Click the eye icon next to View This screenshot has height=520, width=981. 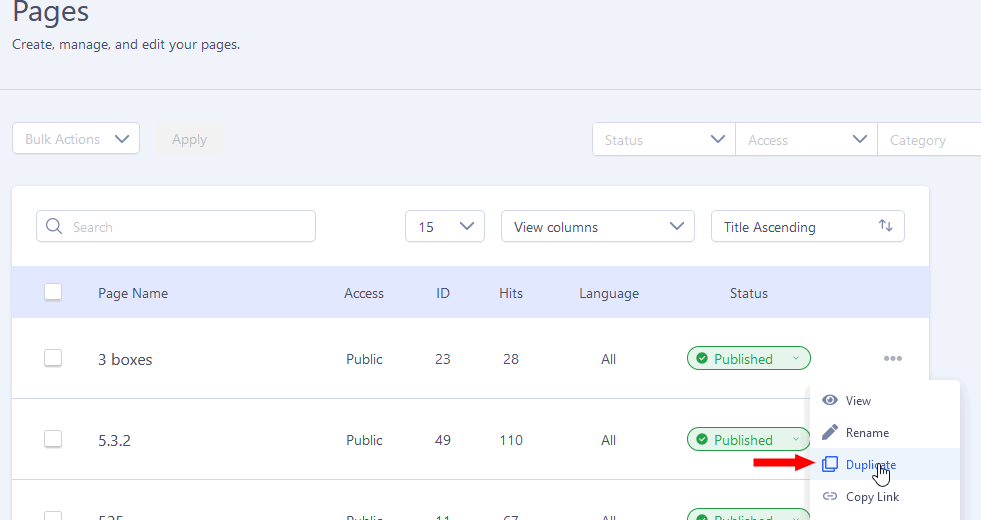click(x=829, y=400)
